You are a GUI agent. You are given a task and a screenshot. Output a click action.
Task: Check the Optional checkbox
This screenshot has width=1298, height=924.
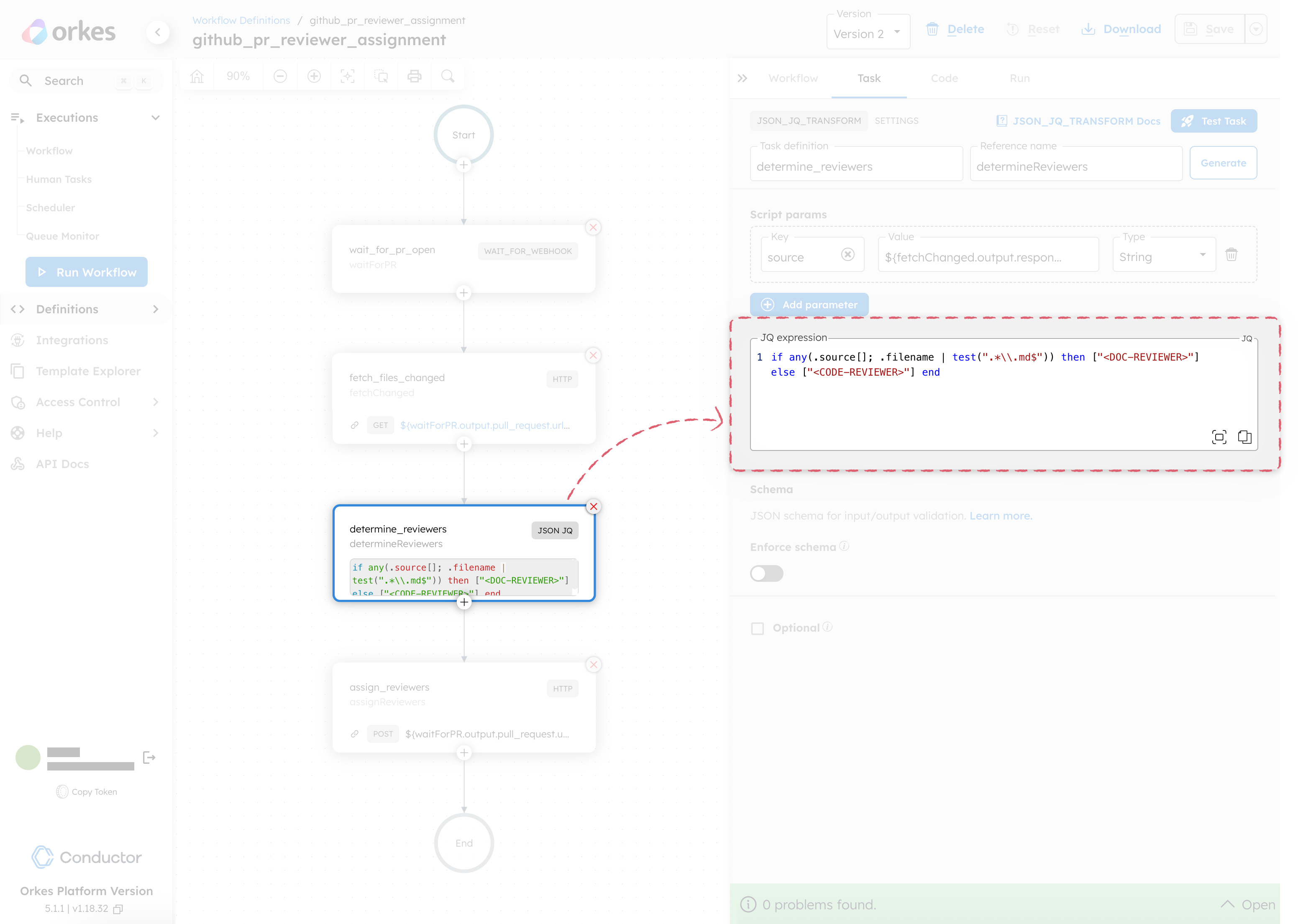click(758, 628)
